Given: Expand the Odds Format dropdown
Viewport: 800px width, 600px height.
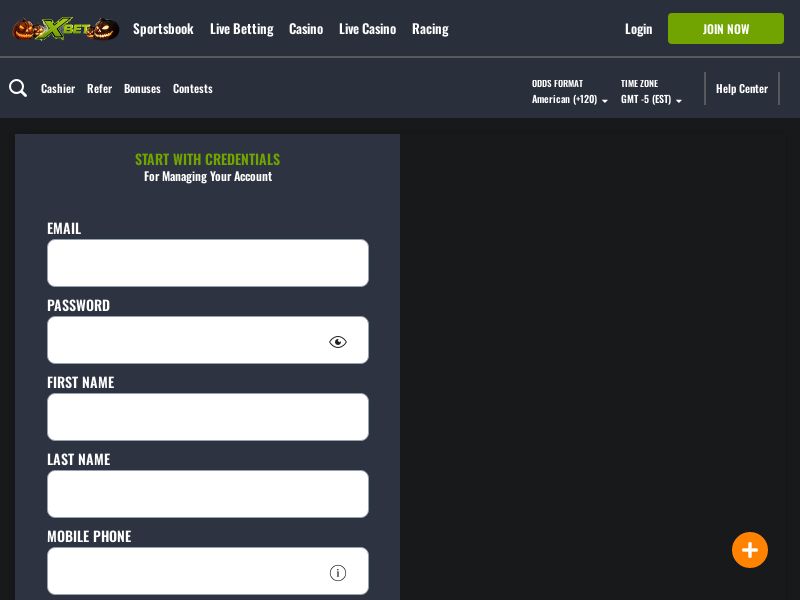Looking at the screenshot, I should (x=569, y=99).
